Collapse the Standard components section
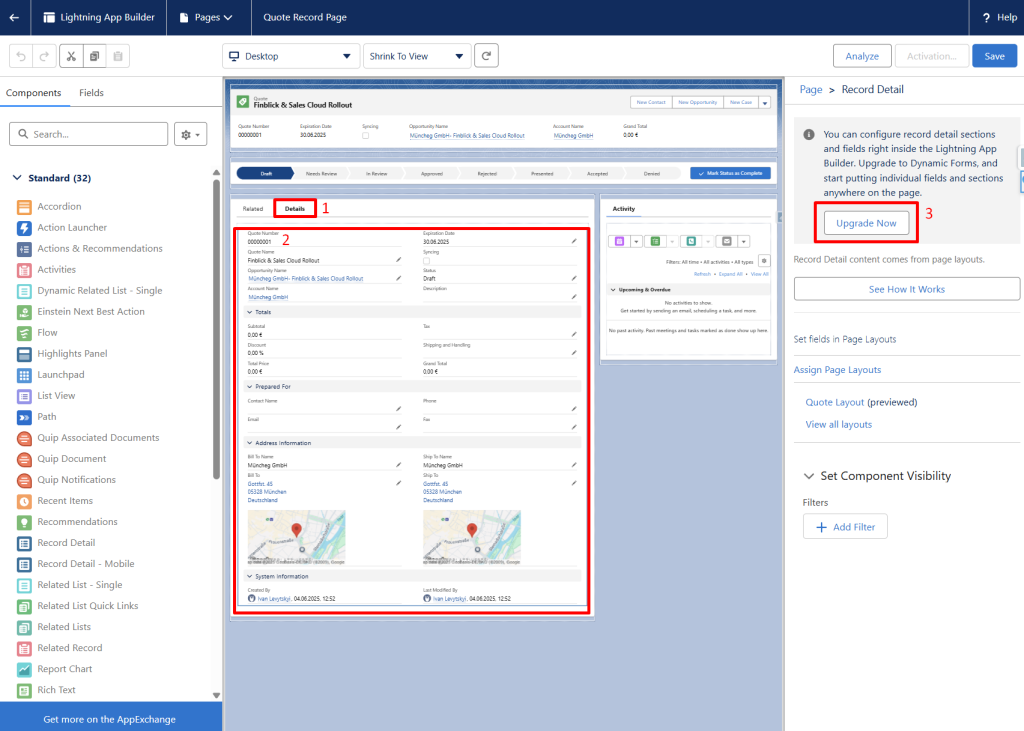1024x731 pixels. click(x=17, y=178)
